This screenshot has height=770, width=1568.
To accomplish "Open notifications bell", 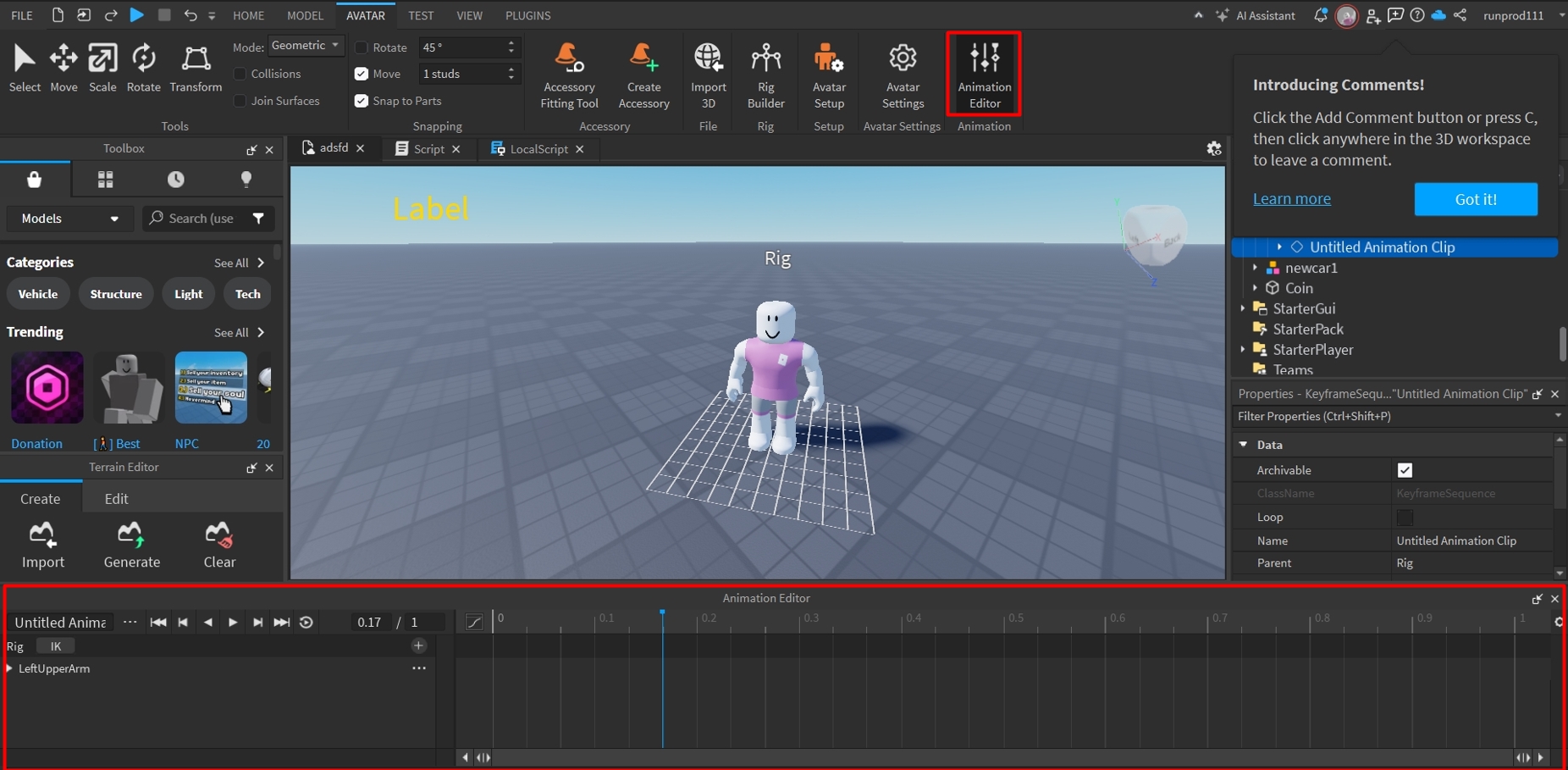I will [1320, 15].
